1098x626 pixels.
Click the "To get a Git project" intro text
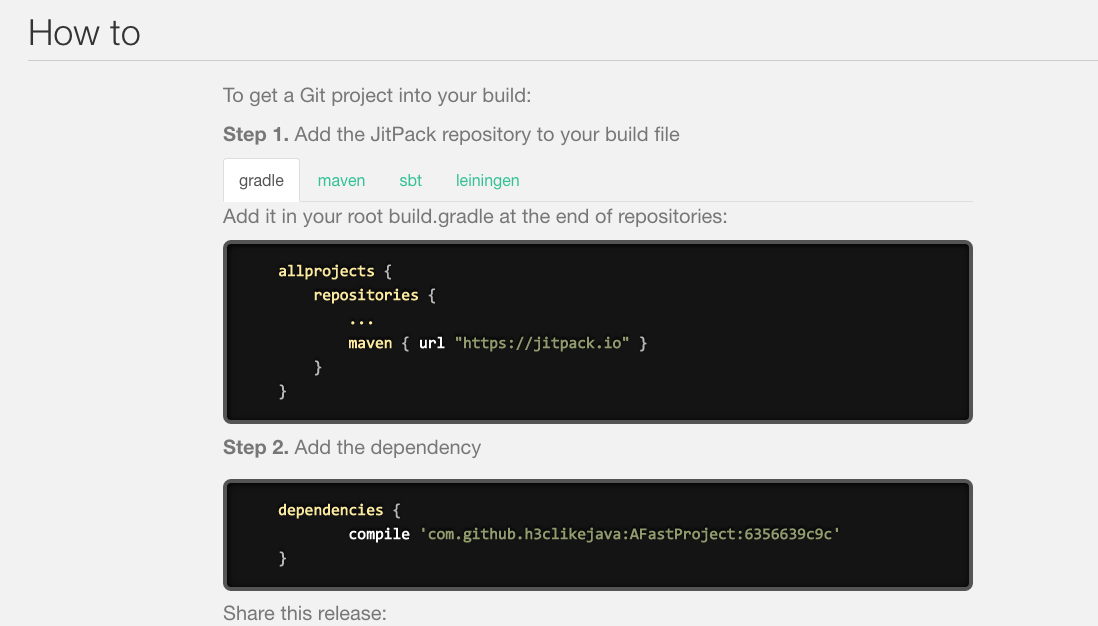tap(376, 96)
